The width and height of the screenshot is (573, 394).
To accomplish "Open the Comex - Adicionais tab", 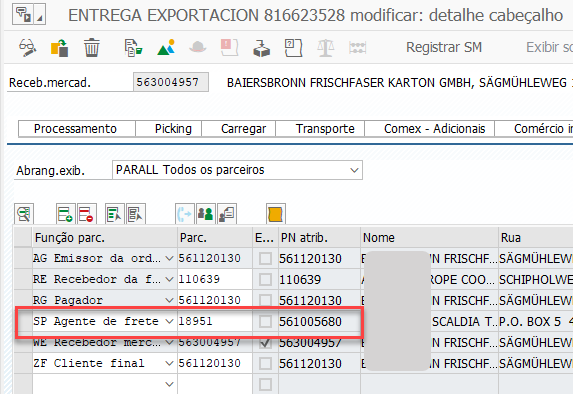I will point(435,129).
